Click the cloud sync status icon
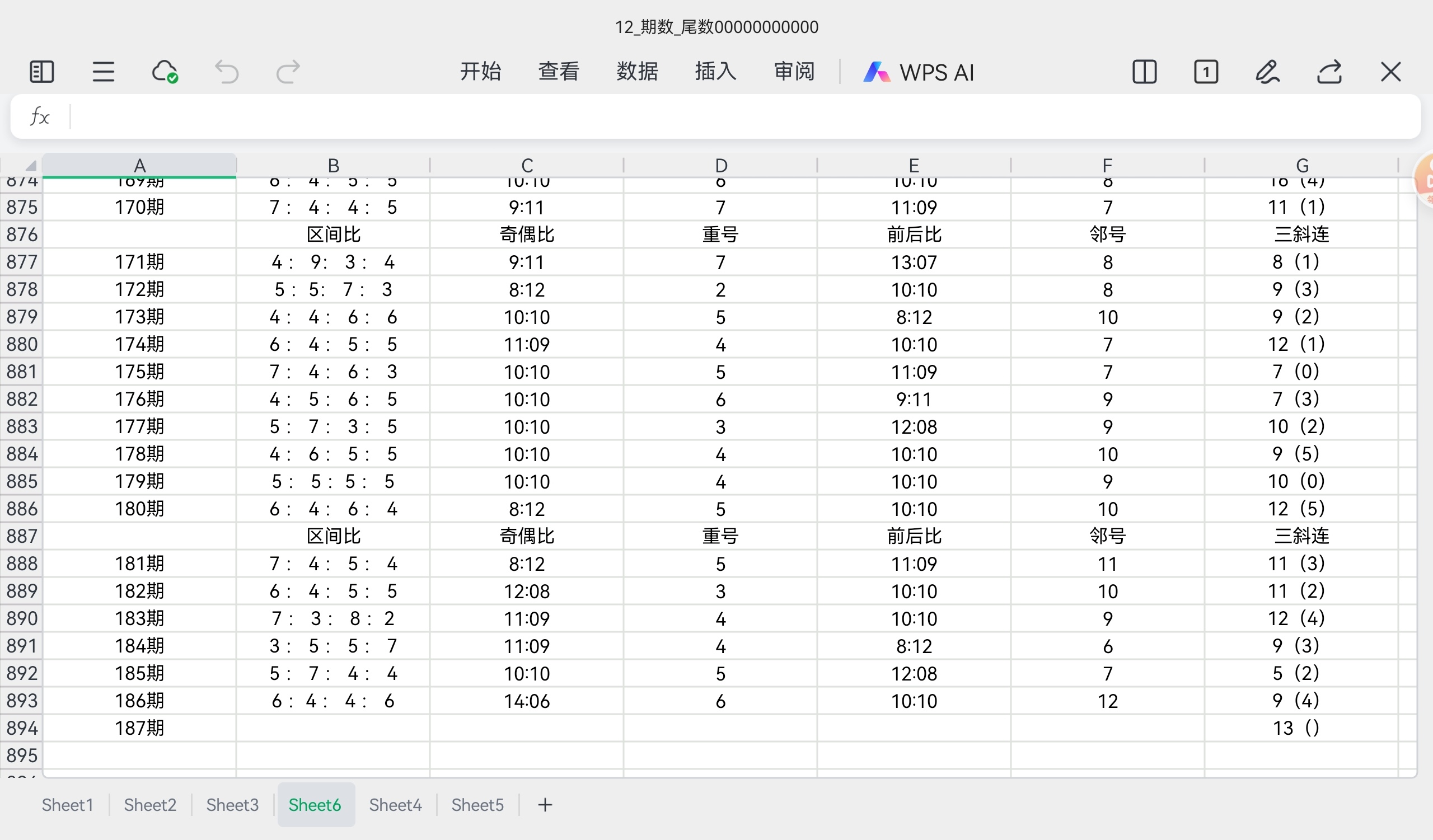 pyautogui.click(x=165, y=72)
